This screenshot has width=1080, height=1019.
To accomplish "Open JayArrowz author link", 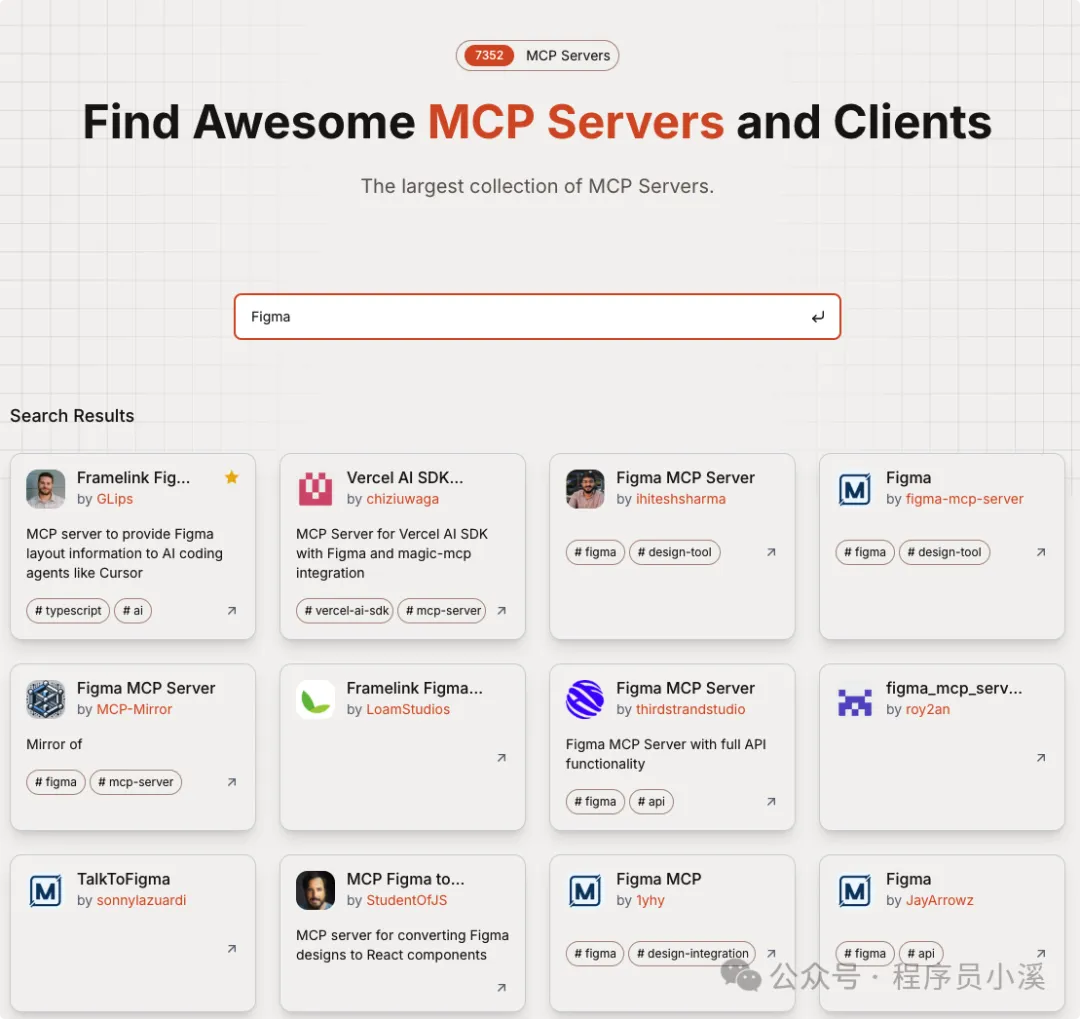I will pyautogui.click(x=939, y=900).
